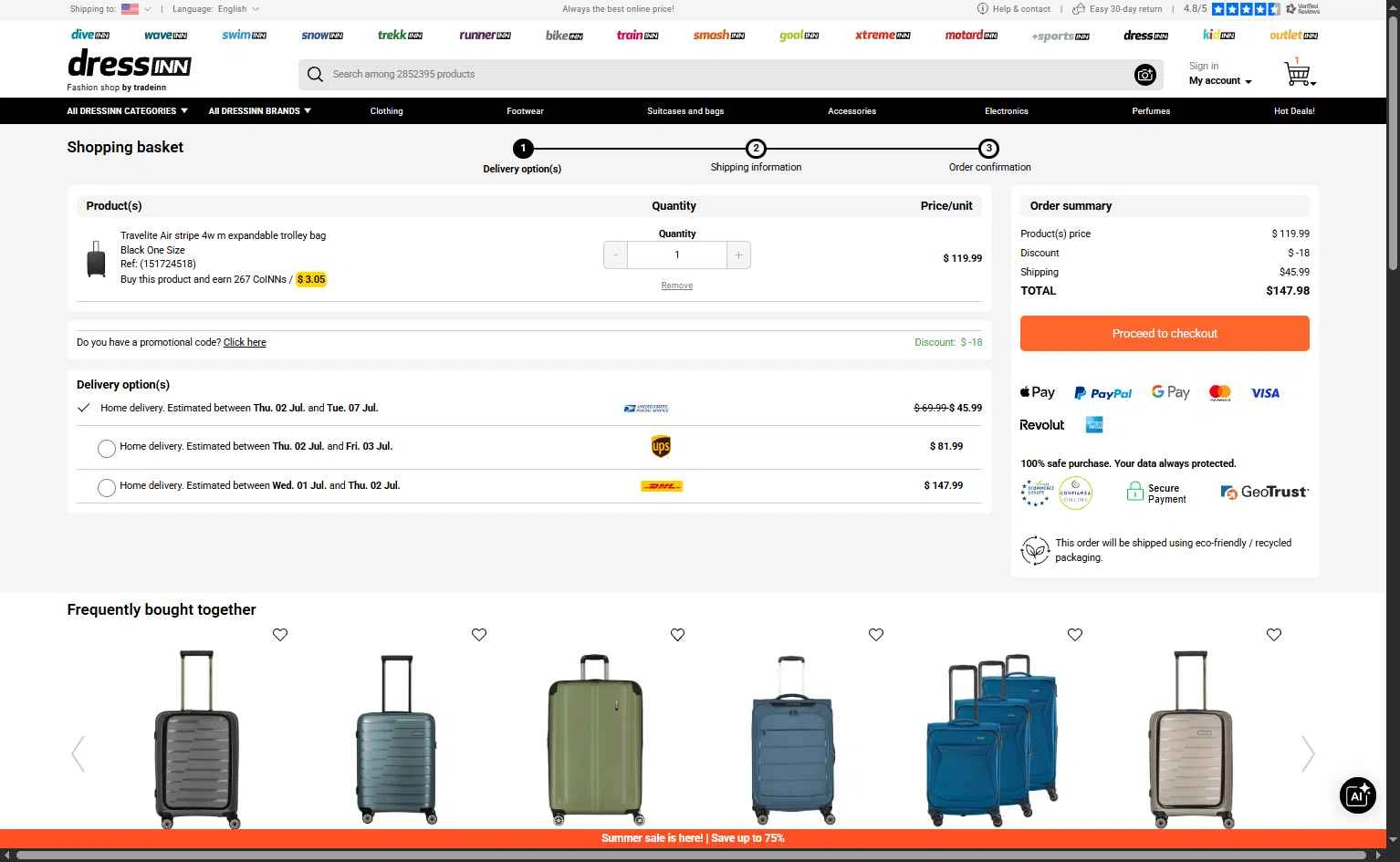1400x862 pixels.
Task: Click the magnifier search icon
Action: tap(315, 74)
